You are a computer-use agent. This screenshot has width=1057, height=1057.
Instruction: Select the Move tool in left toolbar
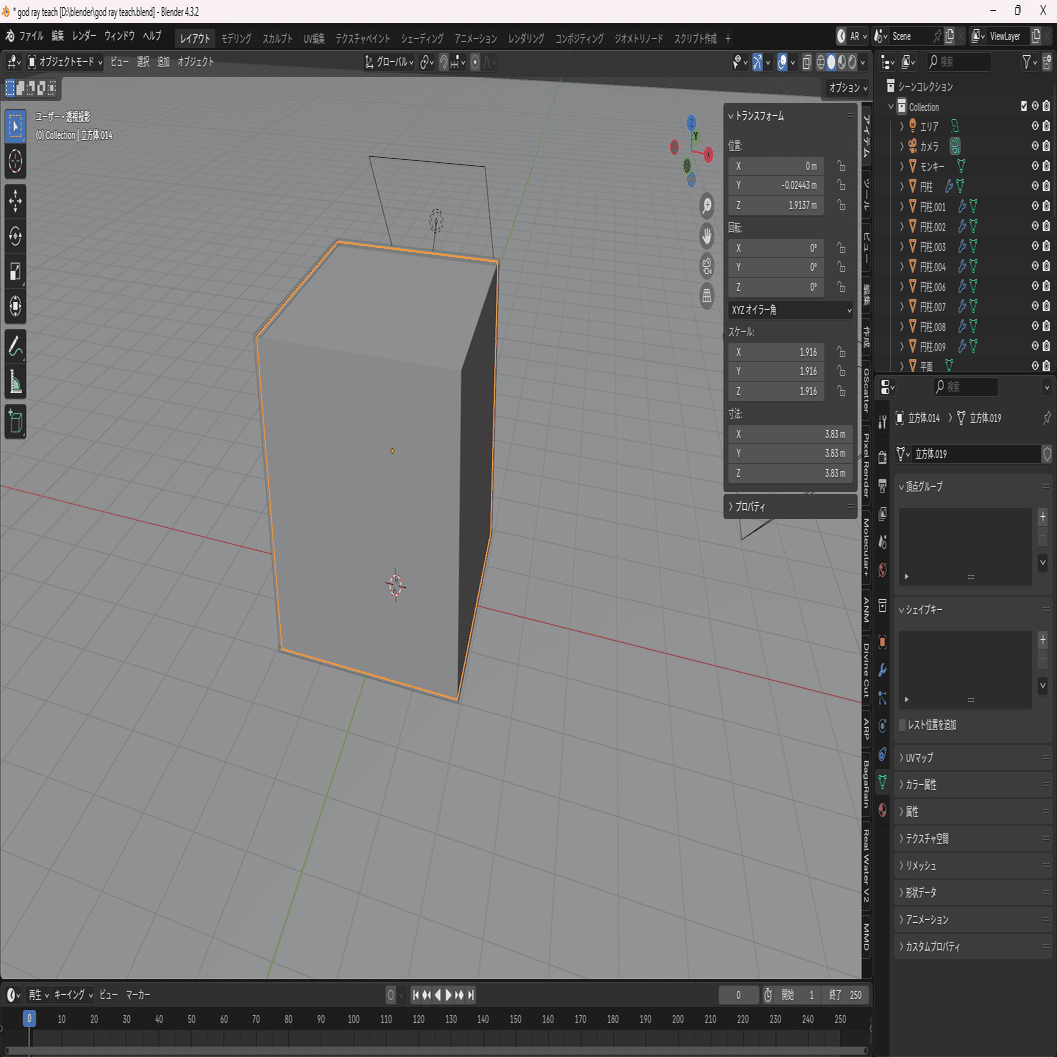[x=15, y=201]
